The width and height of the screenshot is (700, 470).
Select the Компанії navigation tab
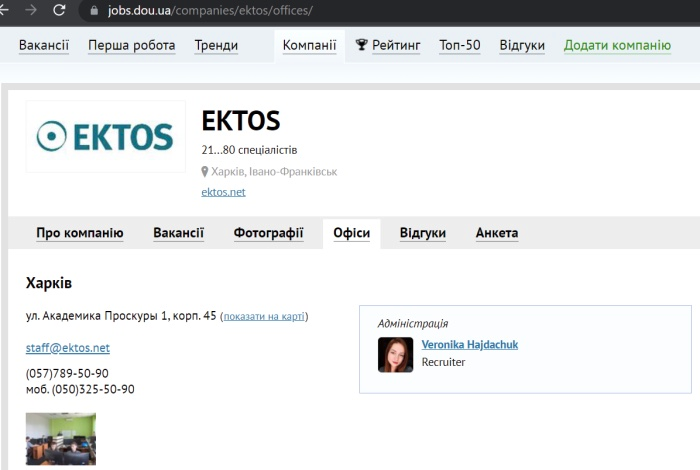click(309, 45)
